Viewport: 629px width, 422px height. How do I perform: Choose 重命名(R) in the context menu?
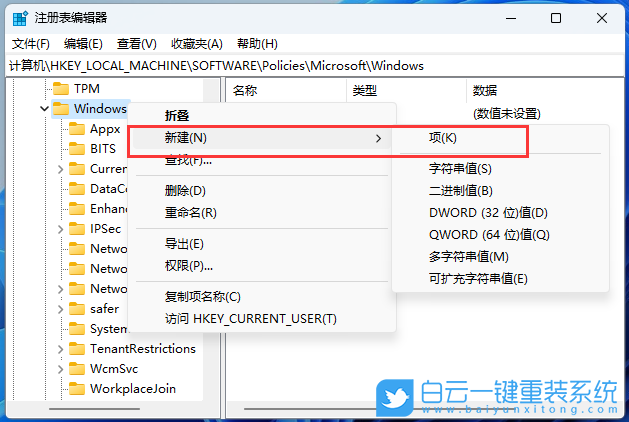[262, 212]
